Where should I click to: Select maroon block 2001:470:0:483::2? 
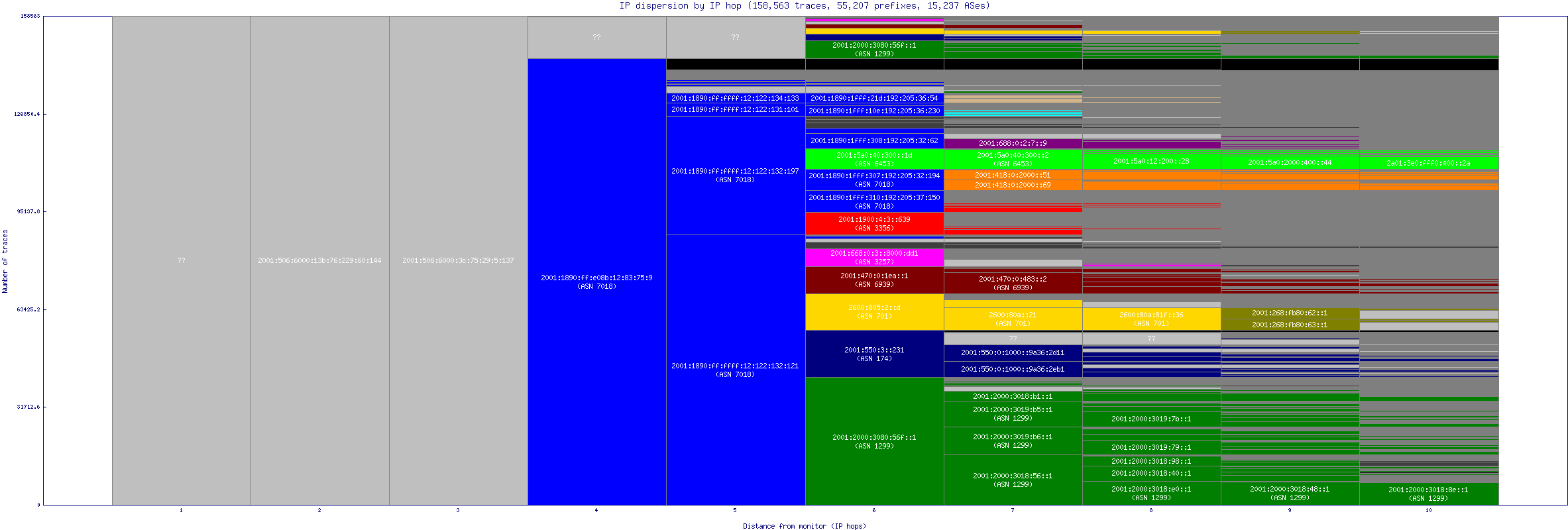pos(1013,283)
